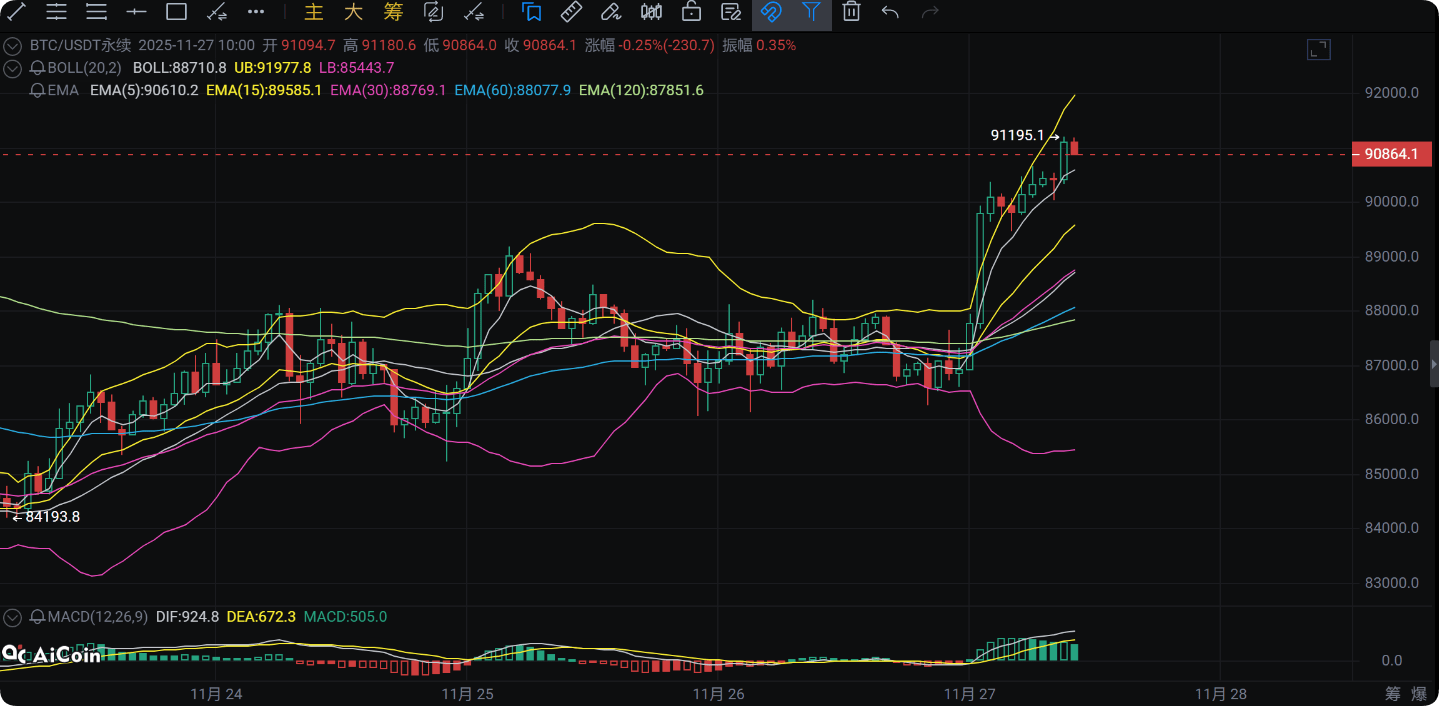Select the eraser tool in the toolbar
Viewport: 1439px width, 706px height.
(610, 12)
